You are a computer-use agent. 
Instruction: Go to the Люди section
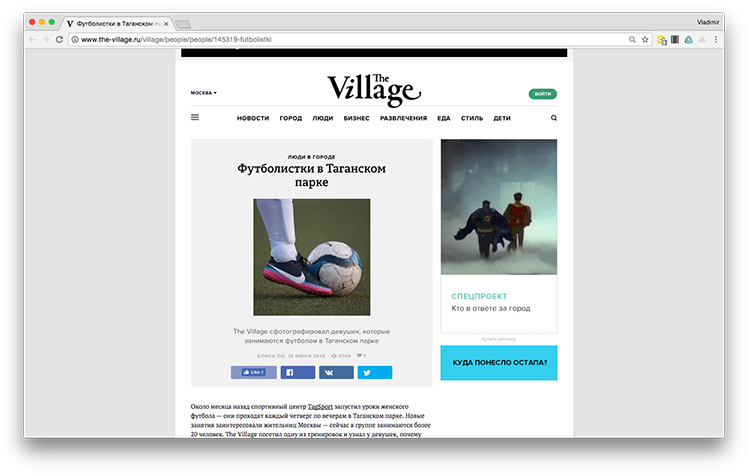(x=322, y=118)
